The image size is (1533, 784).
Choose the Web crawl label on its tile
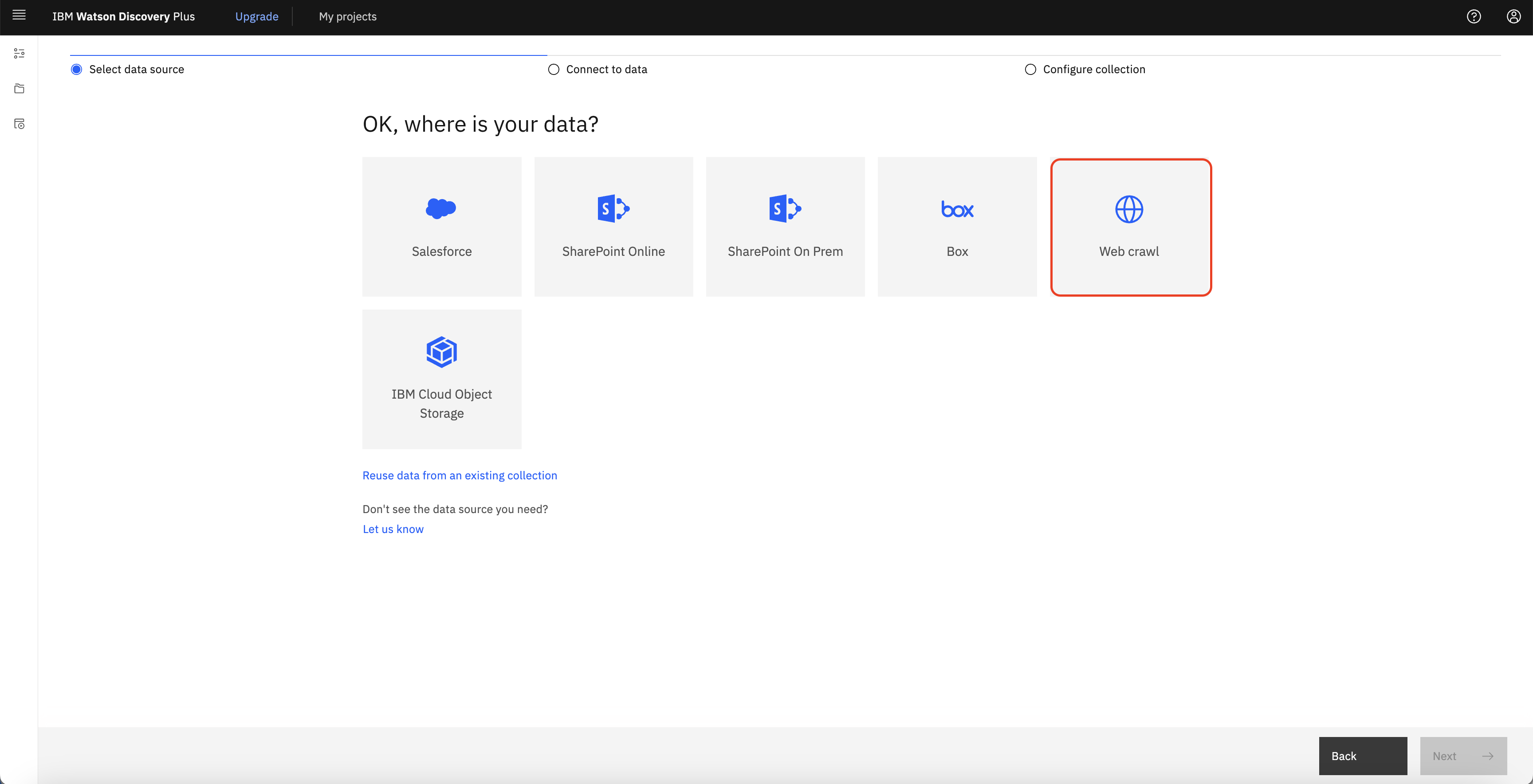point(1129,251)
